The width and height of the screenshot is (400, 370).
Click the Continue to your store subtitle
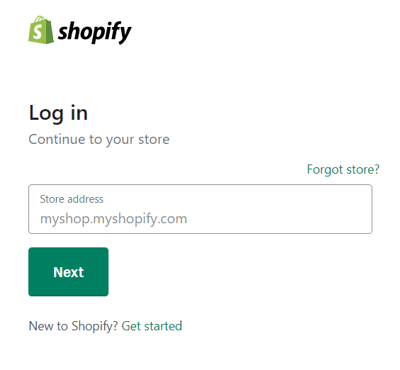[99, 139]
